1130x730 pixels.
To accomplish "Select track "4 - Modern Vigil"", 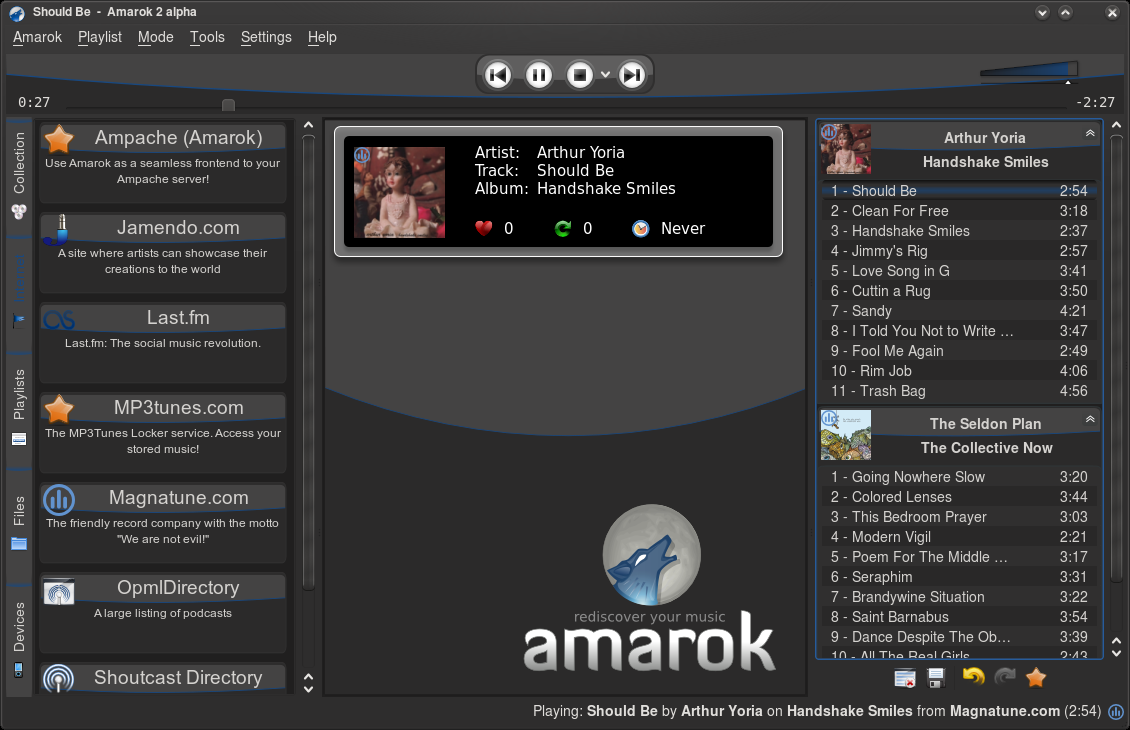I will tap(958, 537).
